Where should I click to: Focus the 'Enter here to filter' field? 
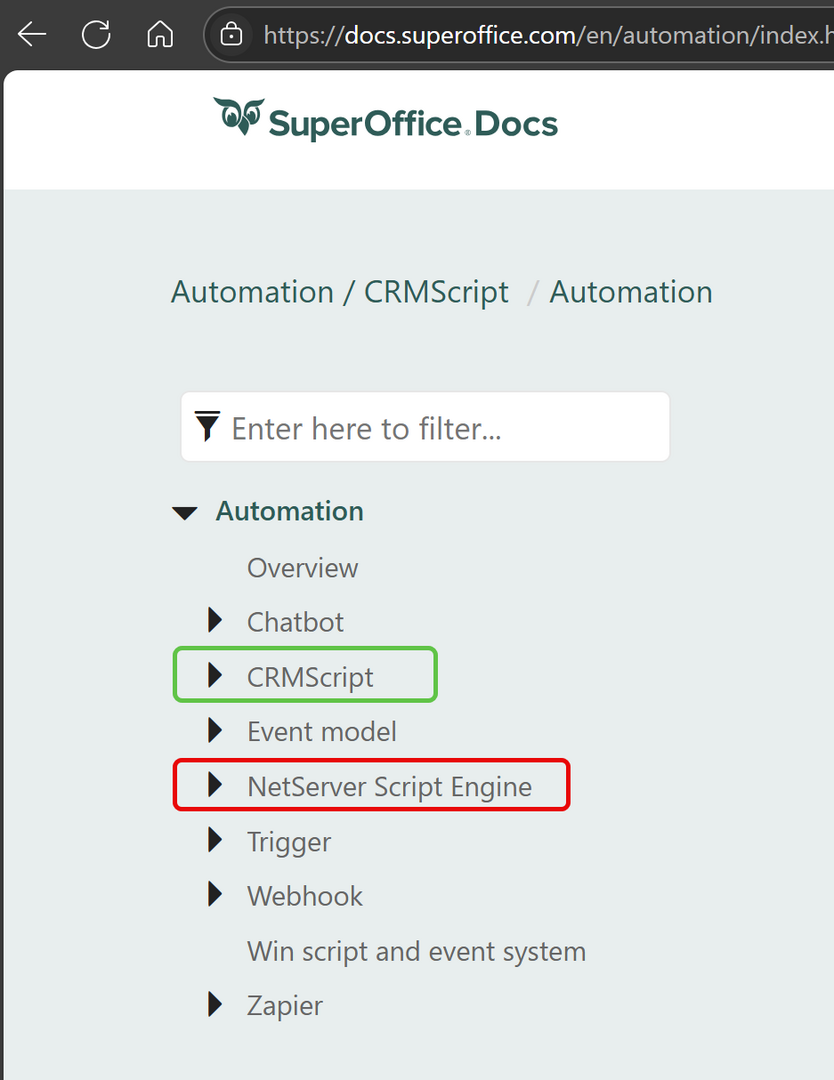tap(425, 426)
